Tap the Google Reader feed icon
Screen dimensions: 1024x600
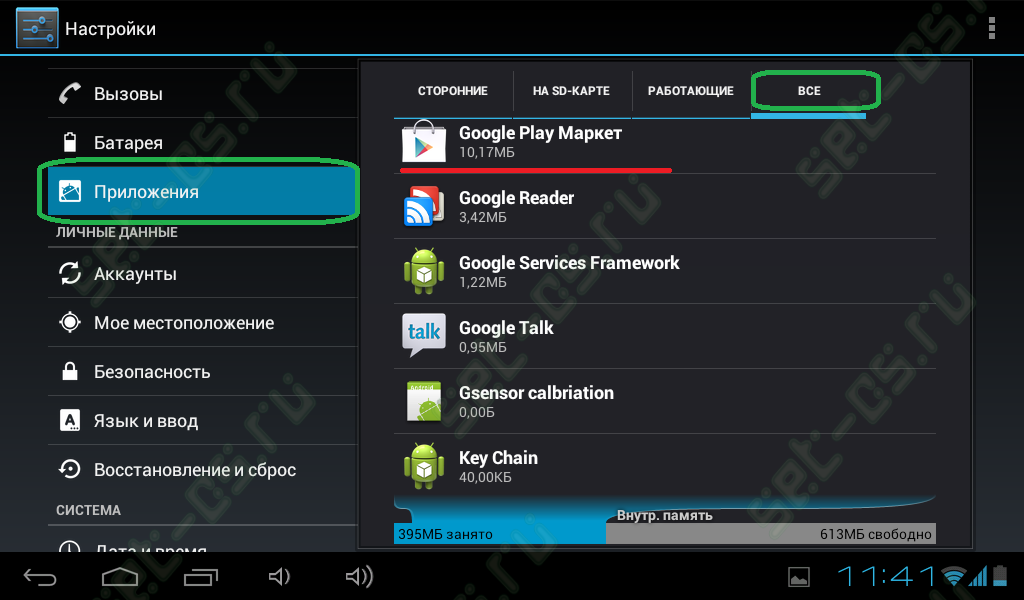click(424, 206)
